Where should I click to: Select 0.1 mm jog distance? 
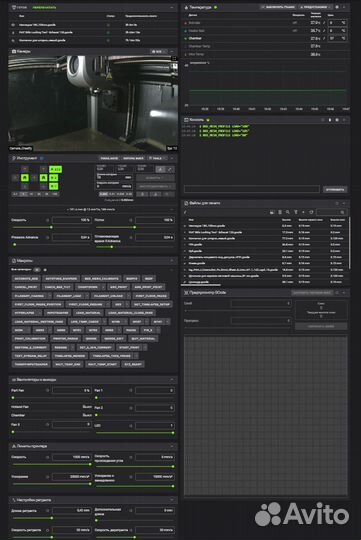pos(15,194)
